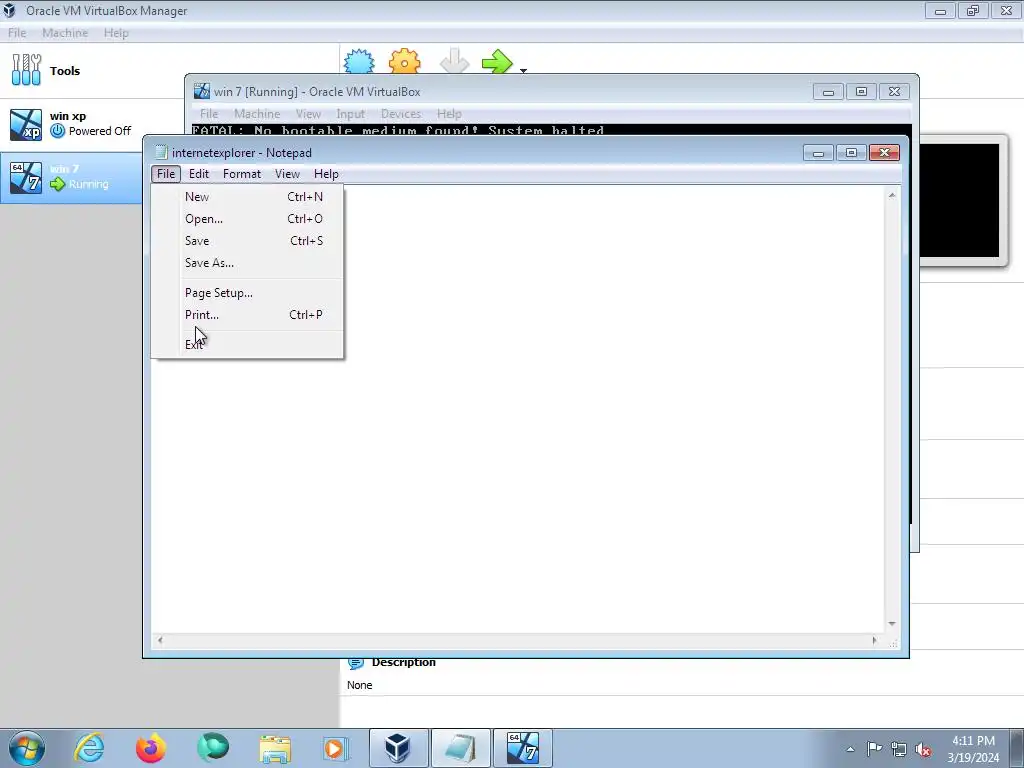
Task: Open Machine menu of win 7 VM window
Action: [257, 114]
